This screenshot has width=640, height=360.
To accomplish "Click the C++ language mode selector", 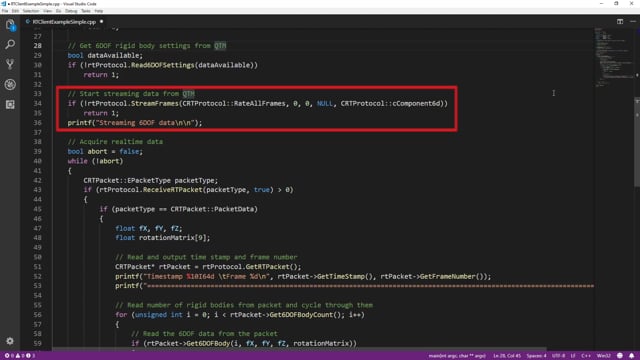I will (x=586, y=356).
